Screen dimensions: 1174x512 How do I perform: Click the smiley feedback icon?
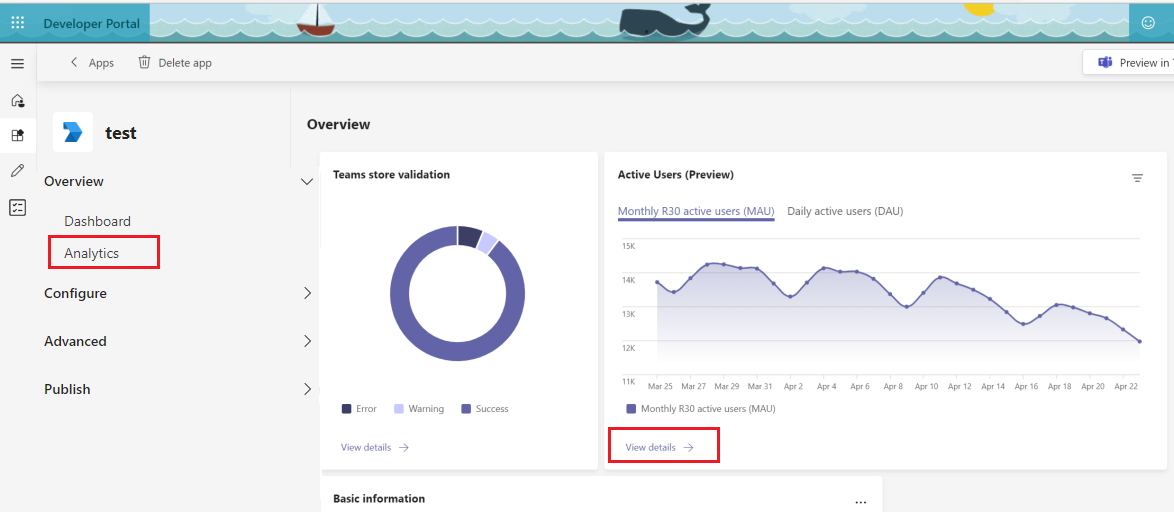pos(1148,22)
